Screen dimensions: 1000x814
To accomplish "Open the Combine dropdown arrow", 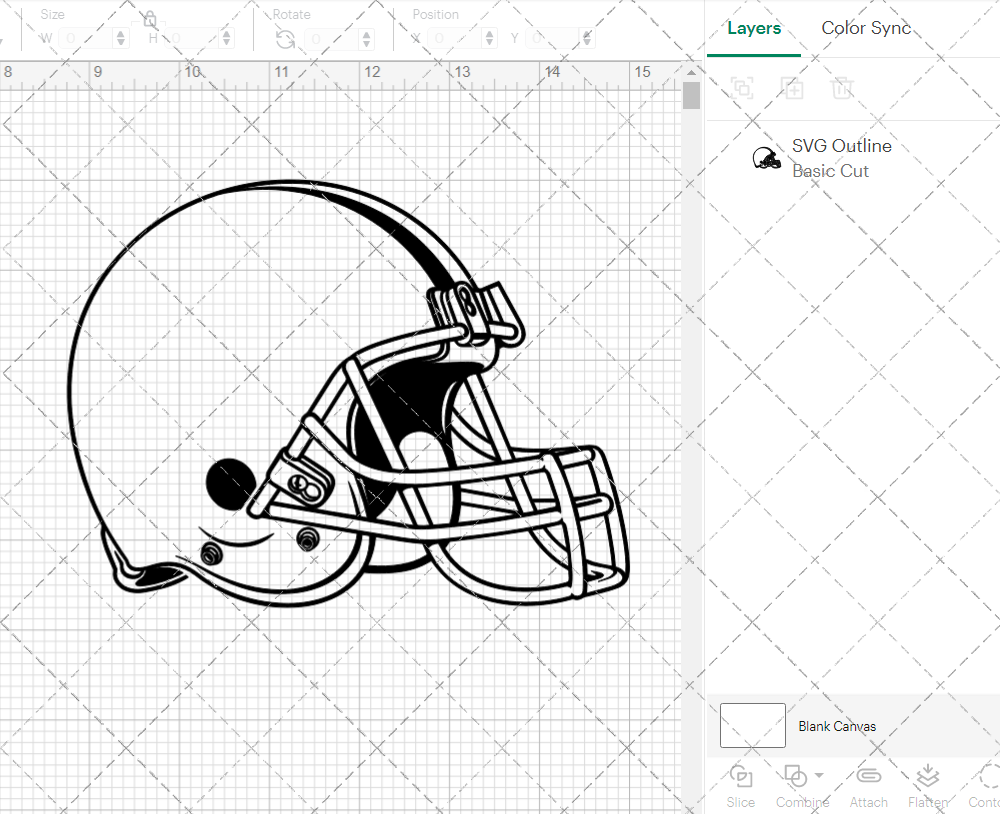I will tap(819, 775).
